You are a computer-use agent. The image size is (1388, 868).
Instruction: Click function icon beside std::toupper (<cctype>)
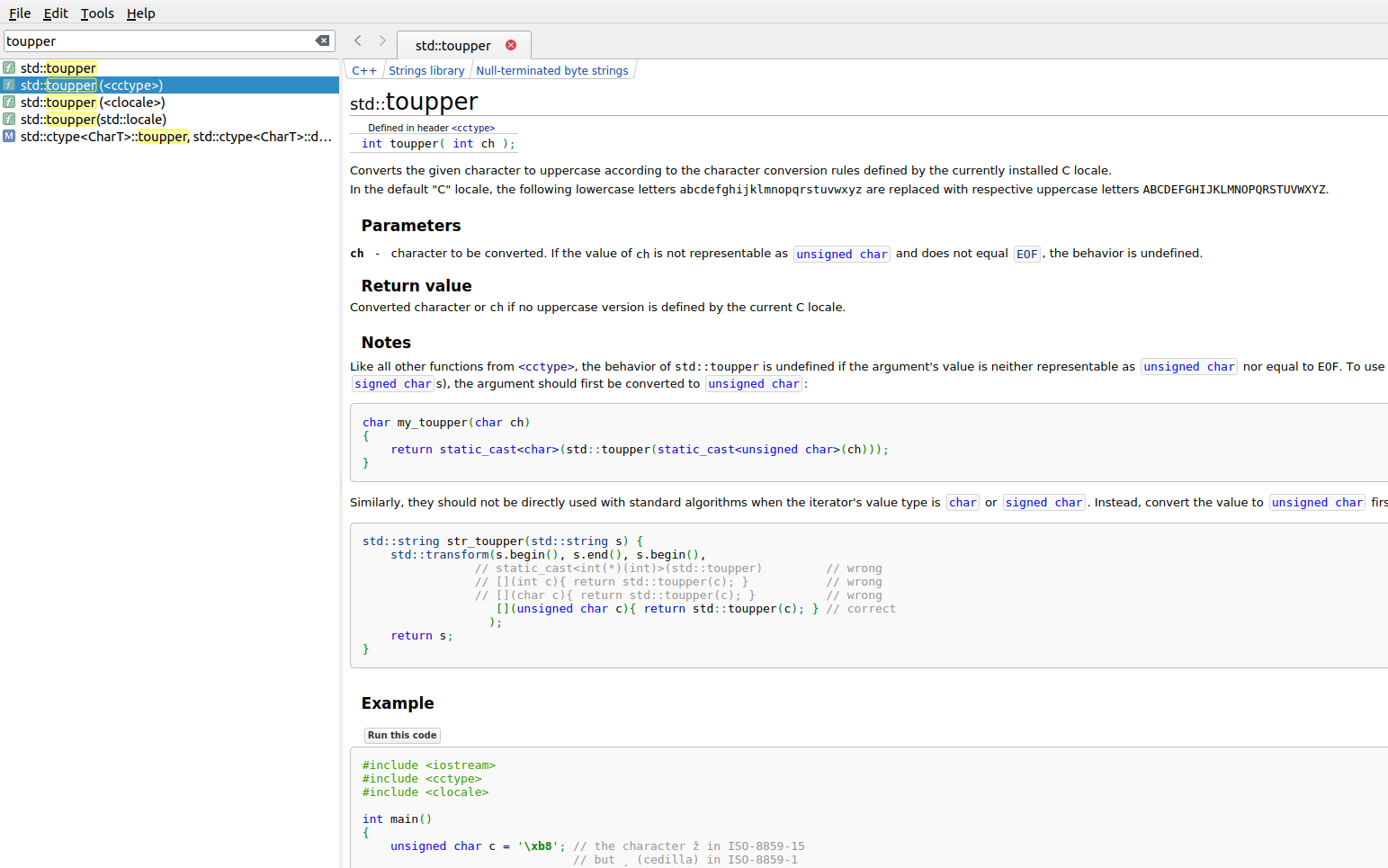tap(9, 85)
